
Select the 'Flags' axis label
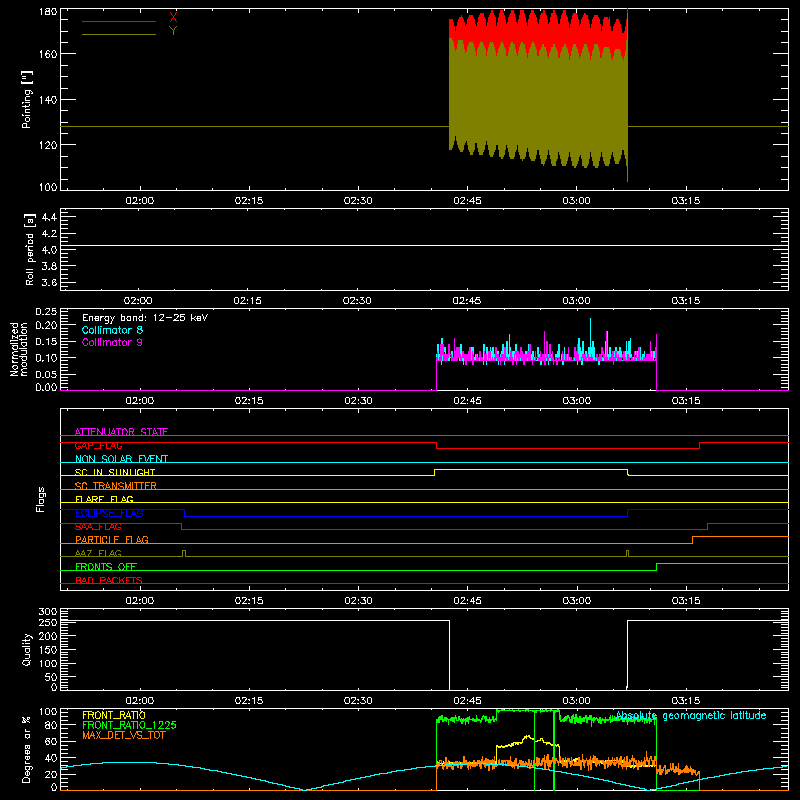pyautogui.click(x=41, y=499)
